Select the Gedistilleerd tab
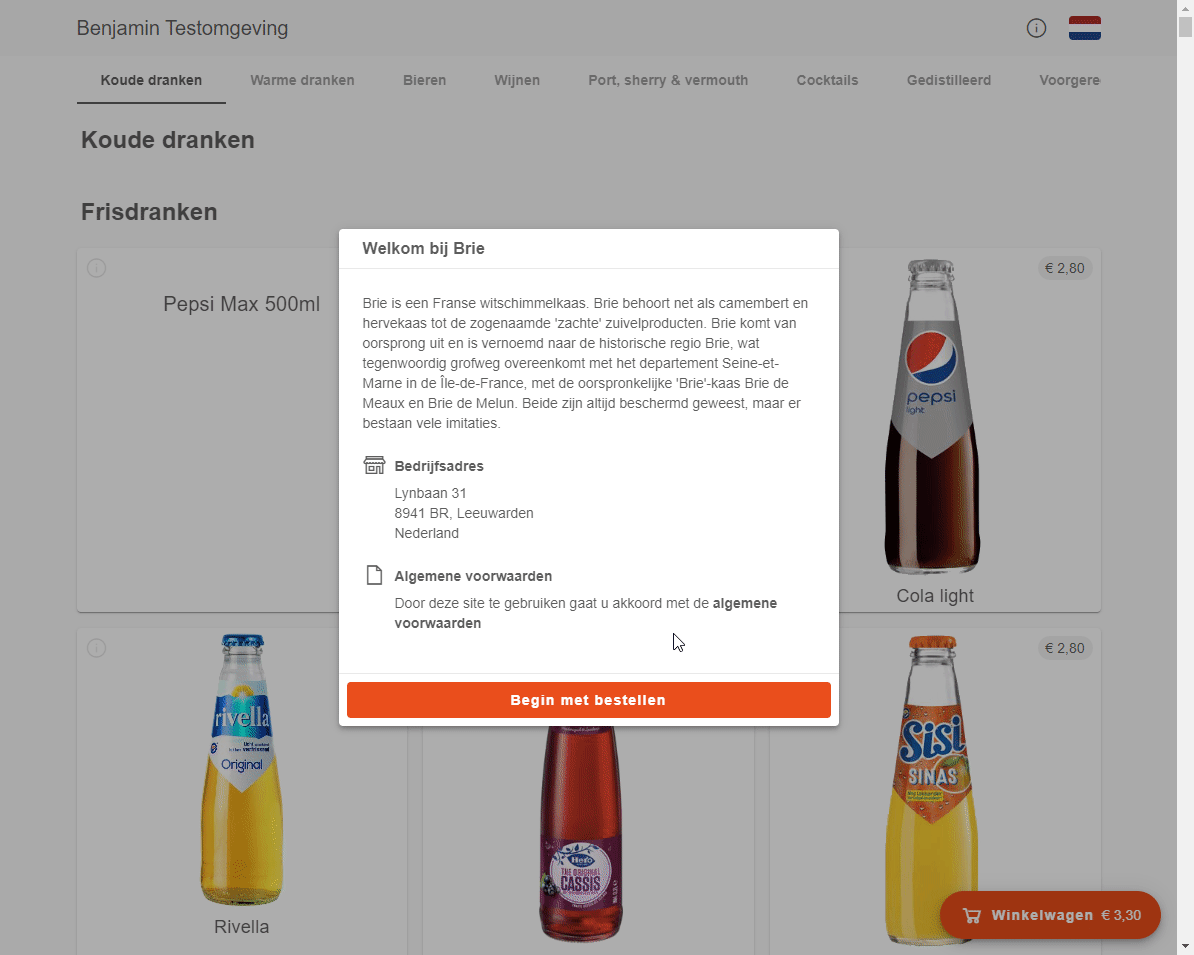The width and height of the screenshot is (1194, 955). click(949, 80)
